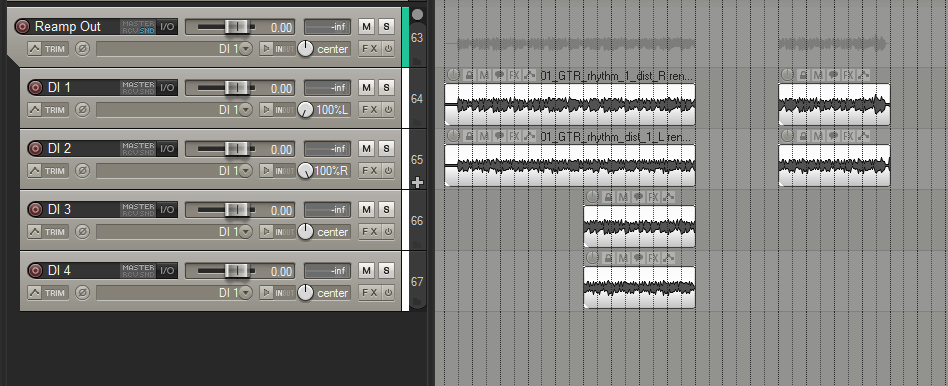Invert phase on the DI 3 track
Image resolution: width=948 pixels, height=386 pixels.
(83, 232)
